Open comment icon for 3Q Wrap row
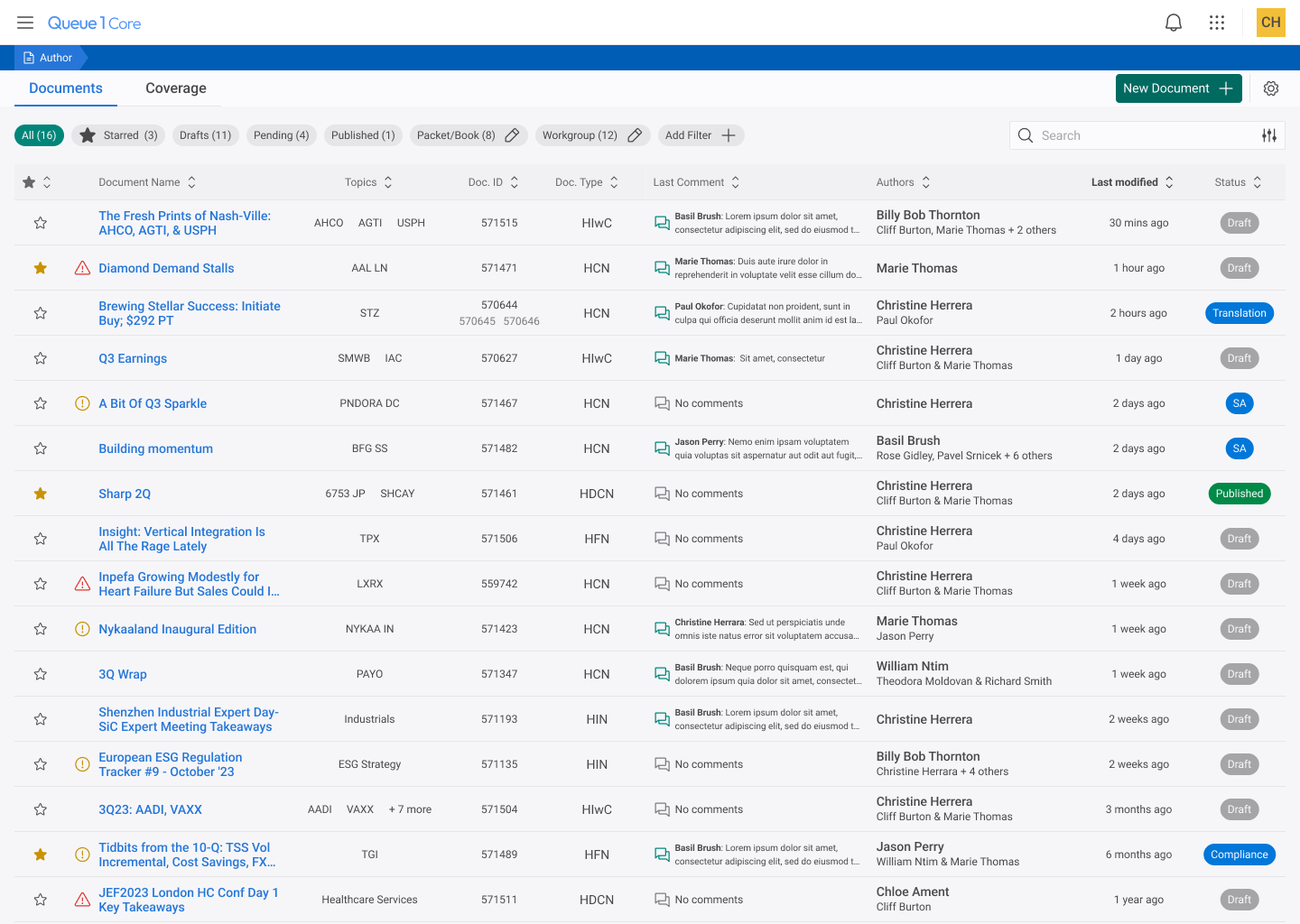1300x924 pixels. click(x=662, y=674)
